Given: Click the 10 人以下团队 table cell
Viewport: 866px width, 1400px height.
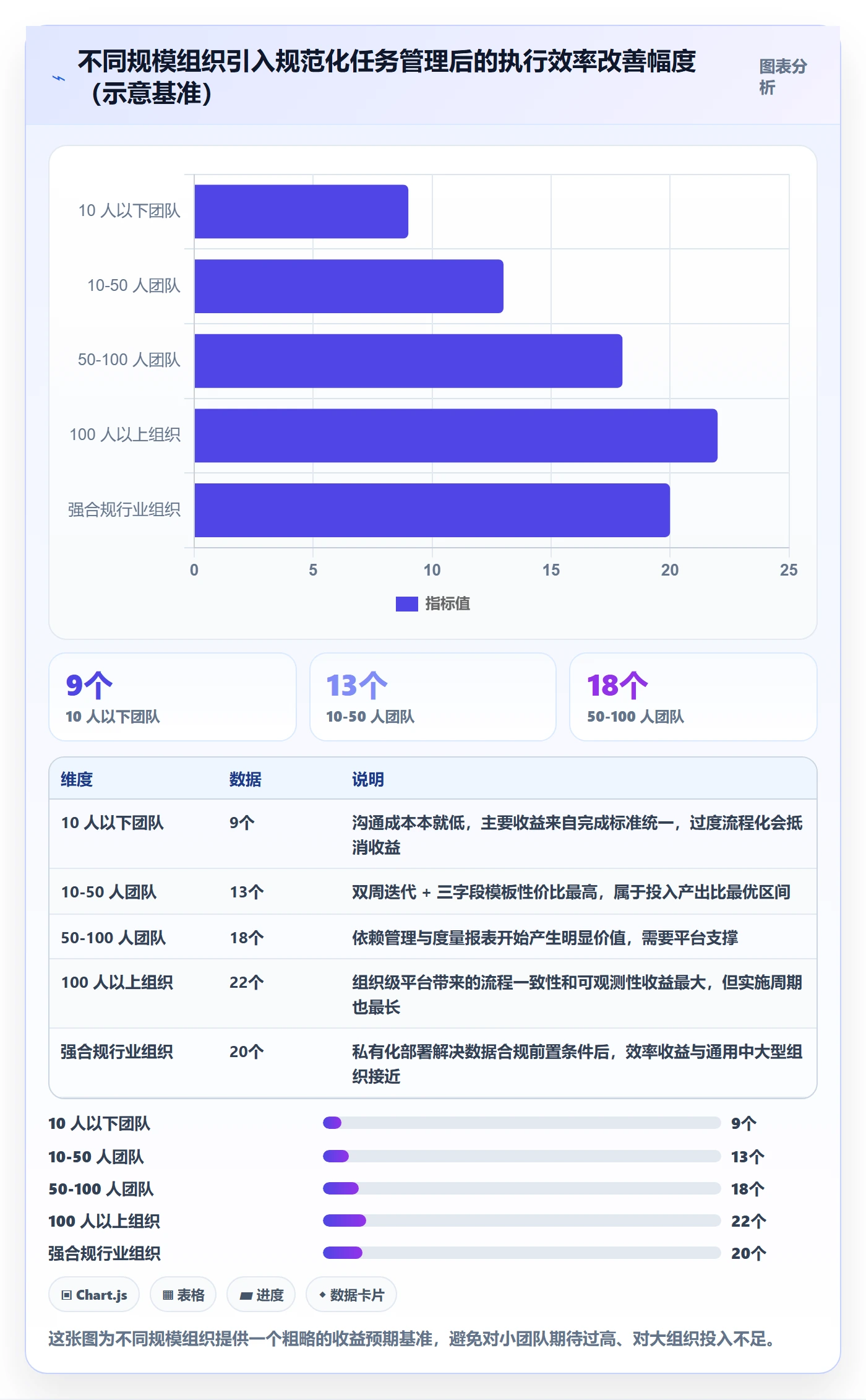Looking at the screenshot, I should tap(112, 823).
